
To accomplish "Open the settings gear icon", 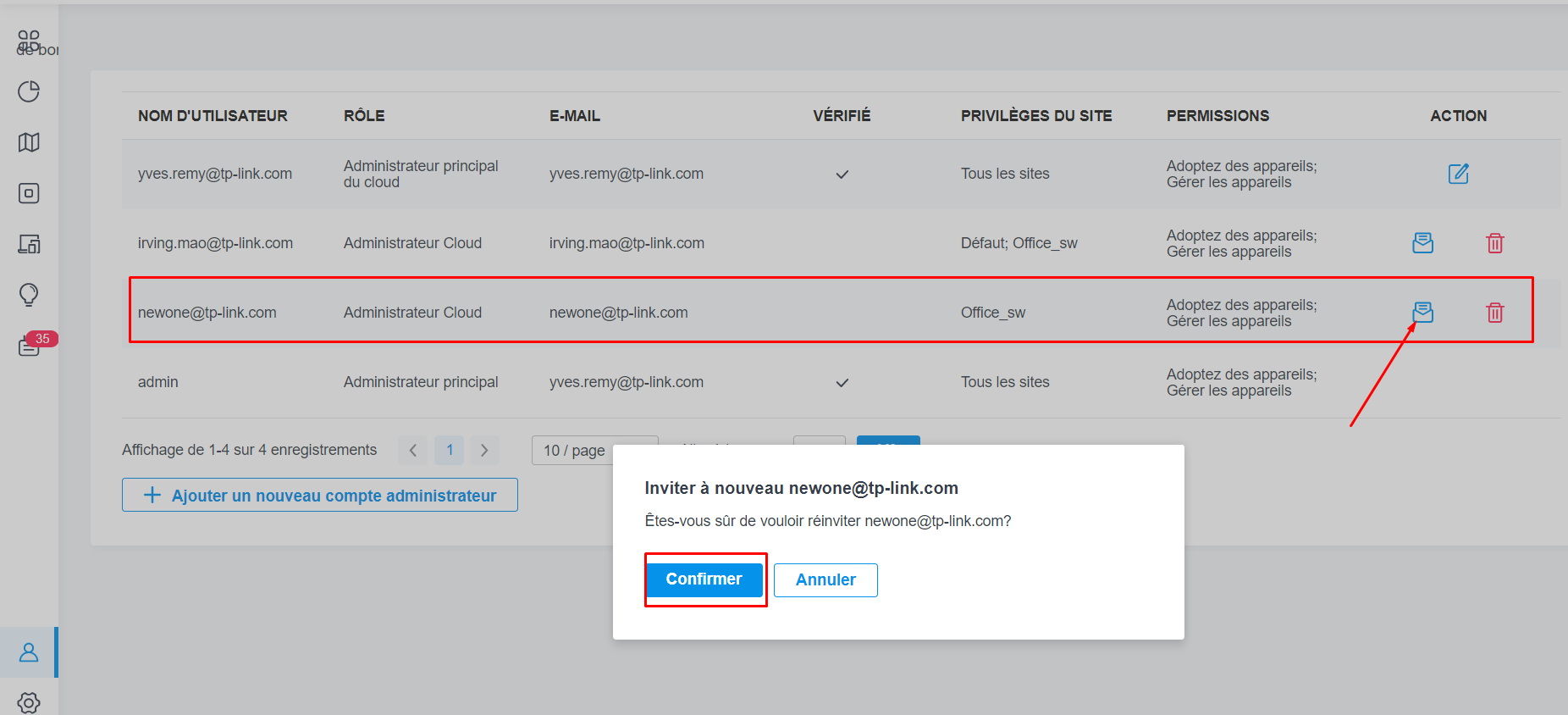I will (x=29, y=702).
